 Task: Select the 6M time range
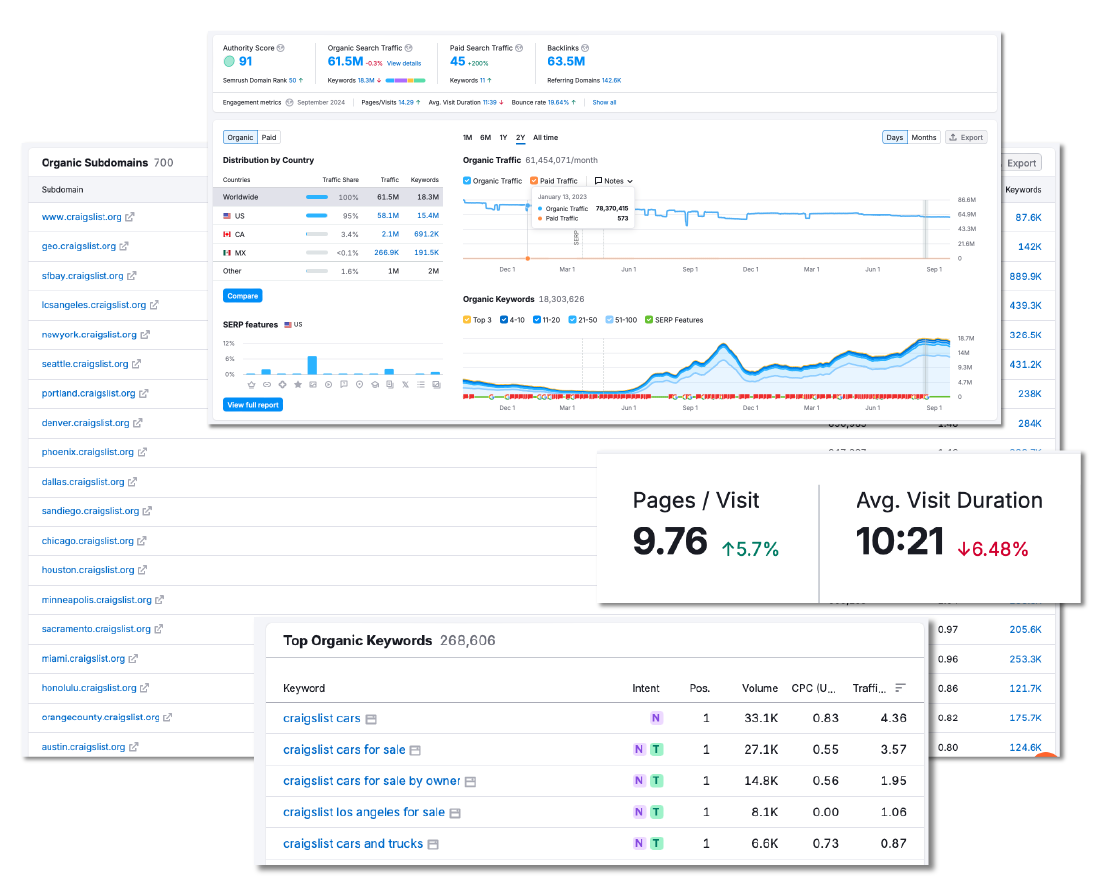tap(485, 137)
